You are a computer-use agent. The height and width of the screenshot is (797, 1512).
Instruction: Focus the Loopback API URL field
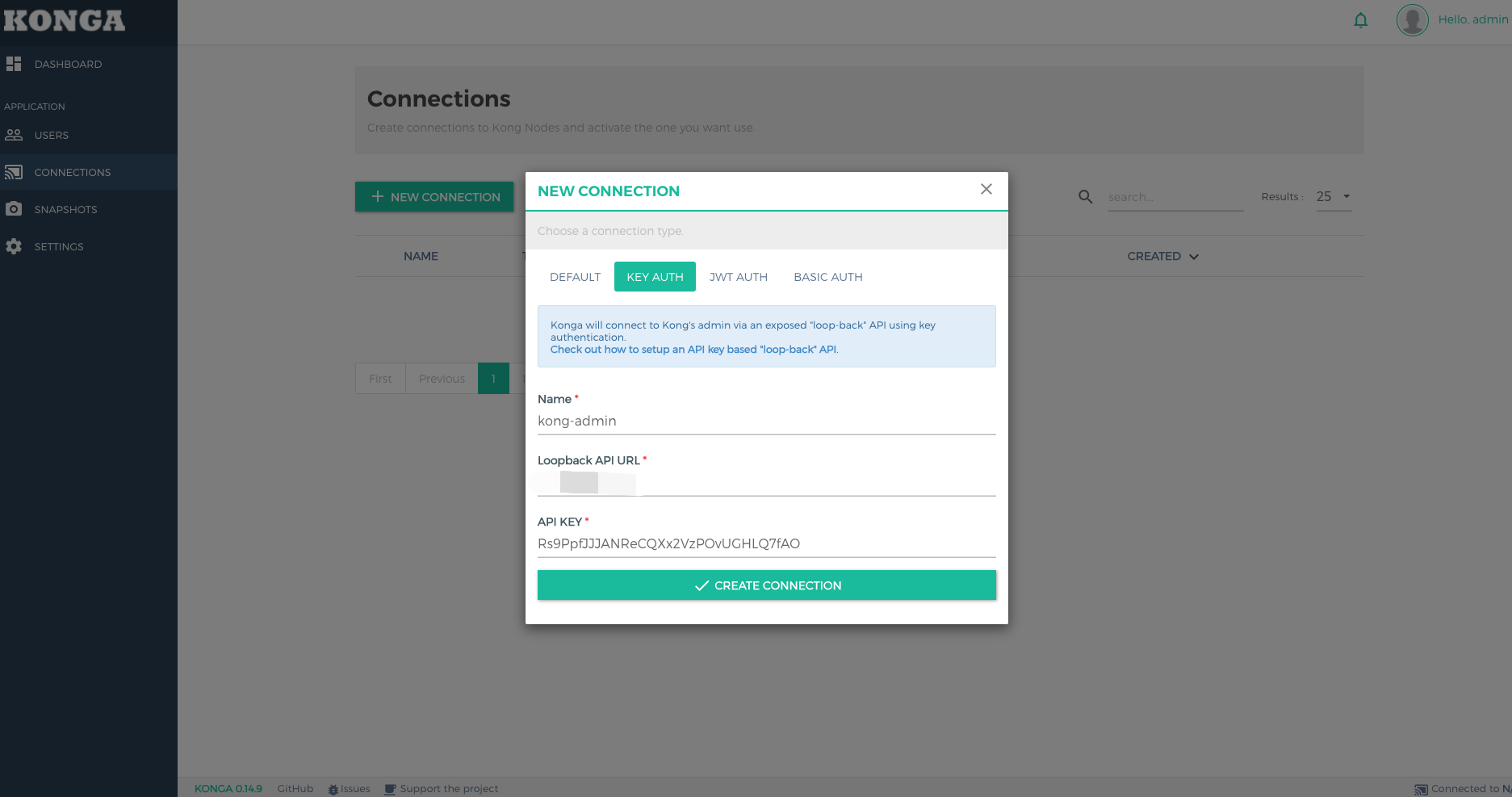coord(767,483)
